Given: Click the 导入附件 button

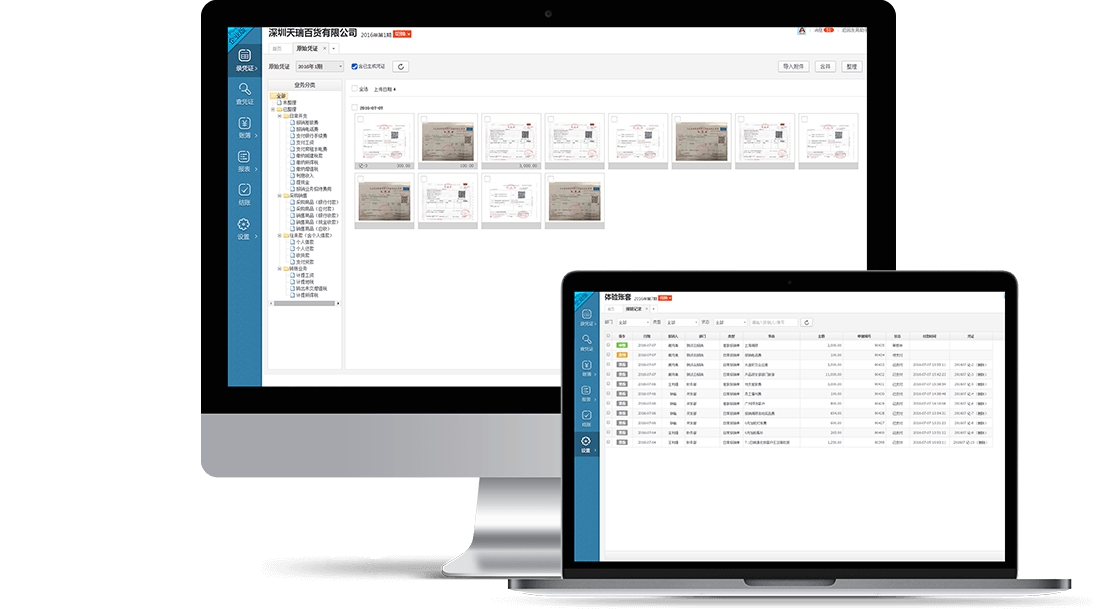Looking at the screenshot, I should 793,67.
